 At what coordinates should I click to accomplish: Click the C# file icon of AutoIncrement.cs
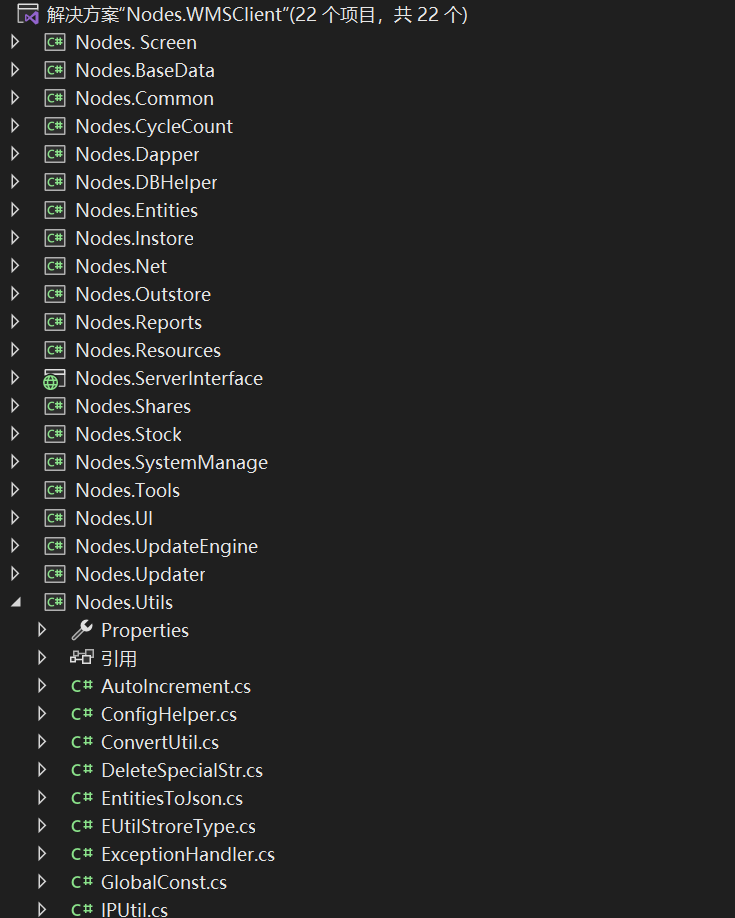pos(82,686)
